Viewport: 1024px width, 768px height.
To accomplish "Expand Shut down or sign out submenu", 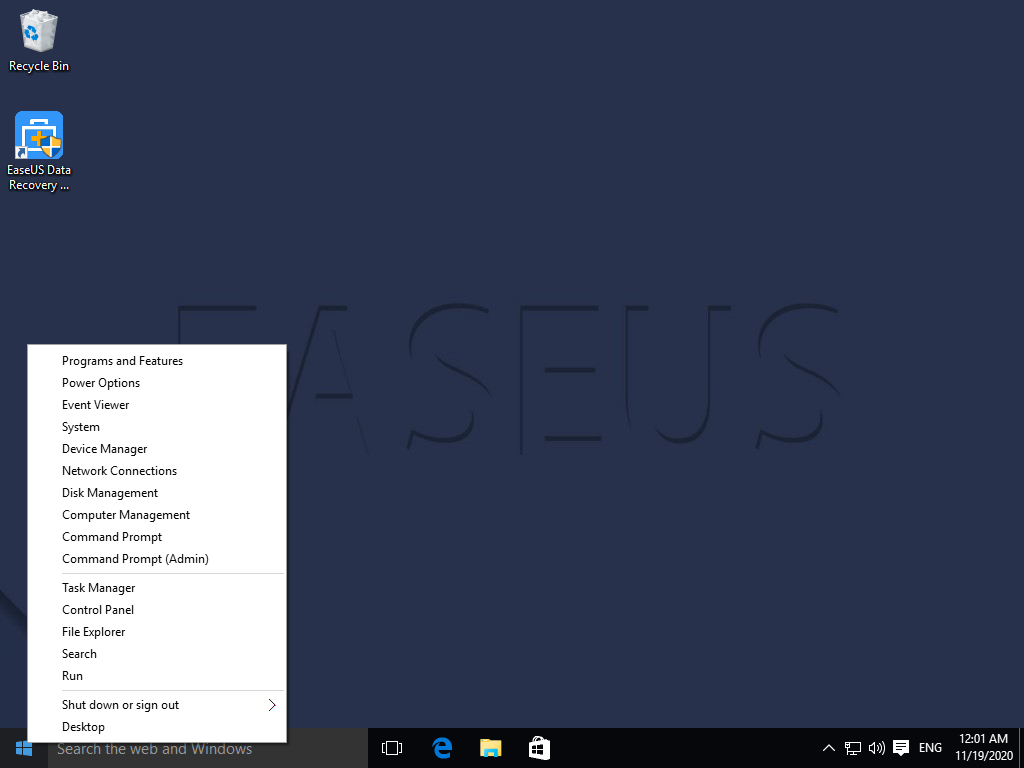I will pos(157,705).
